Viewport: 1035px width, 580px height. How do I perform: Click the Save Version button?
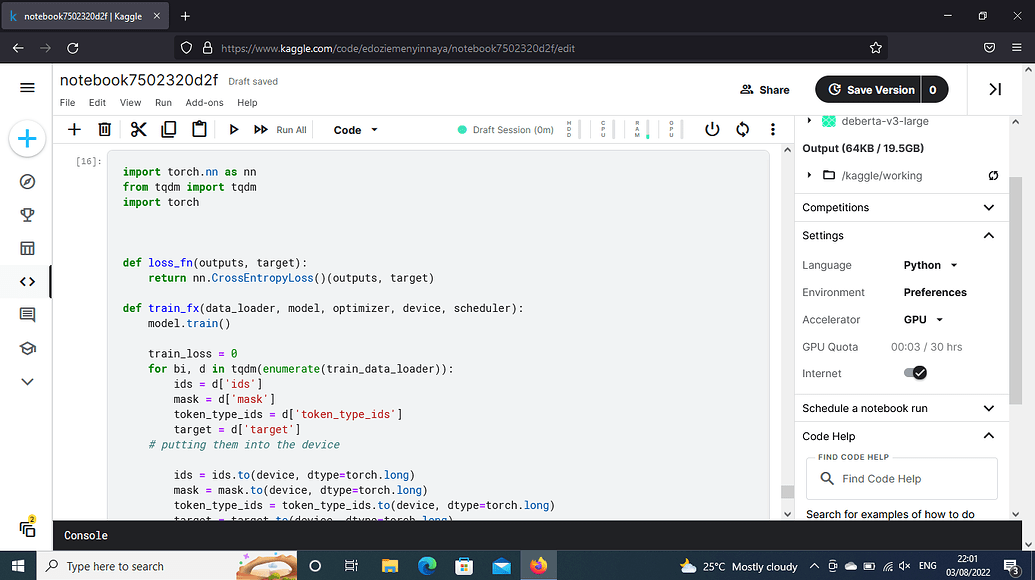point(869,90)
